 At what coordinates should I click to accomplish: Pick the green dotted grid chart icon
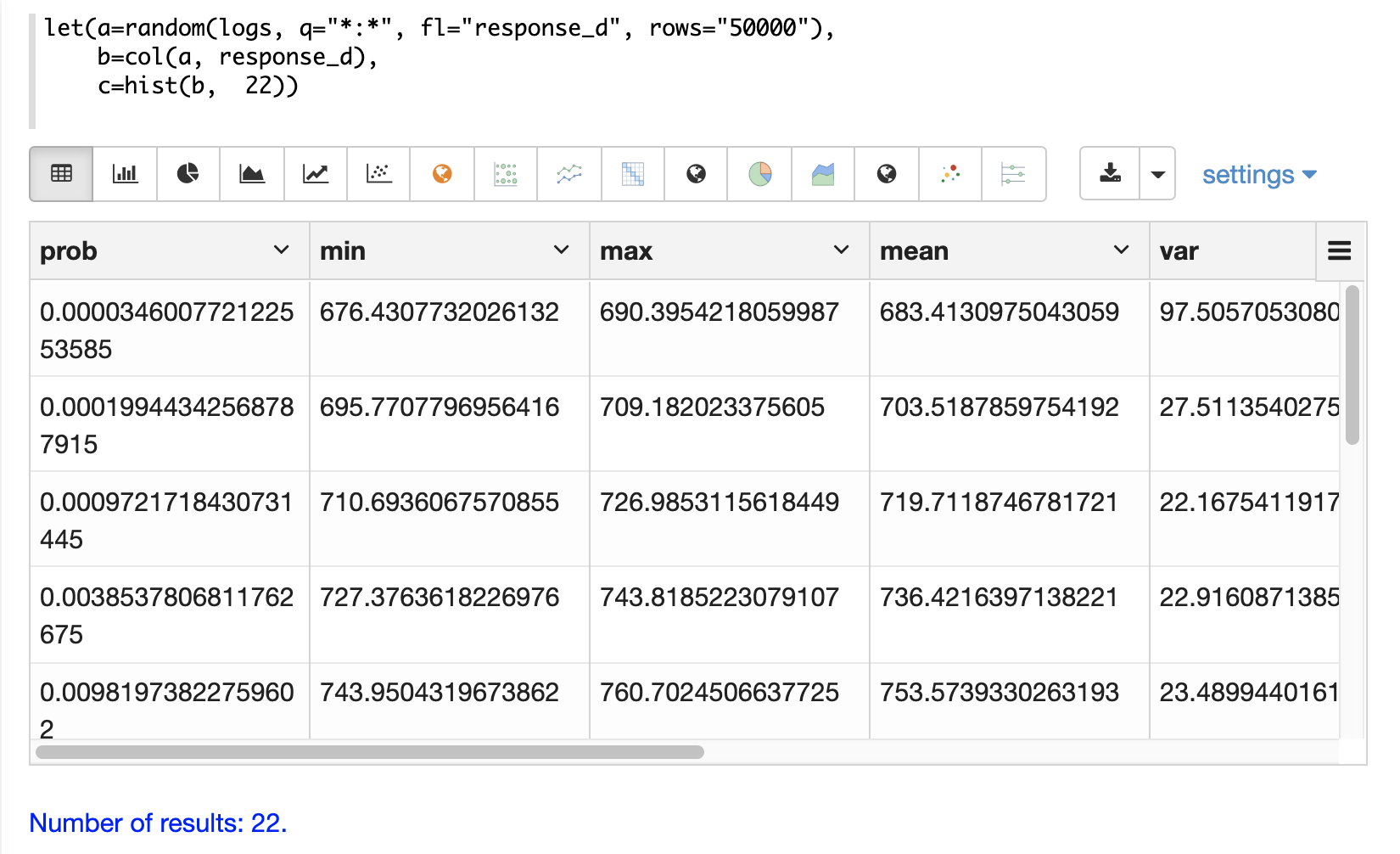click(x=506, y=174)
